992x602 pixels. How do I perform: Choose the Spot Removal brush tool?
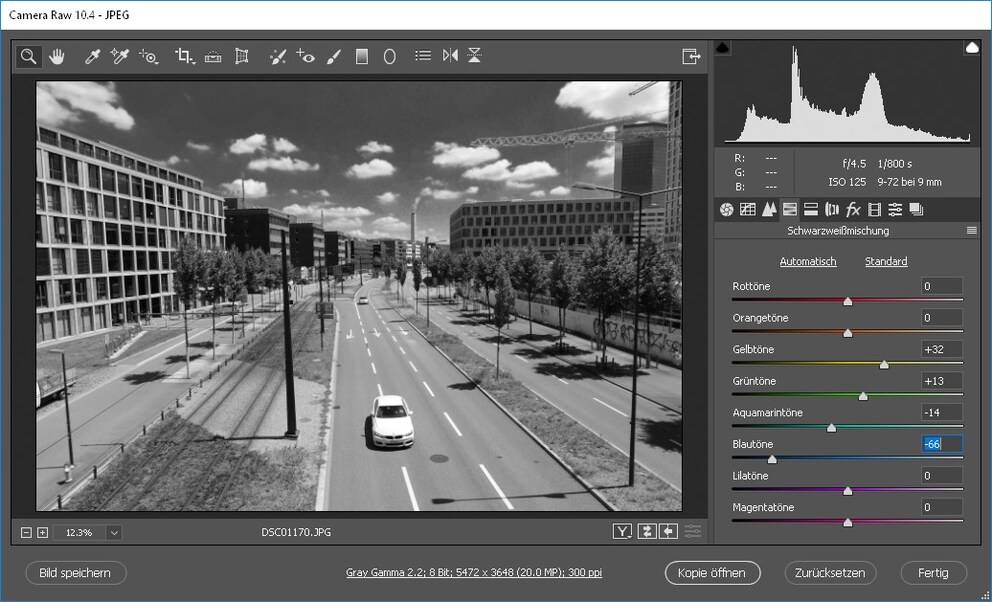point(277,56)
